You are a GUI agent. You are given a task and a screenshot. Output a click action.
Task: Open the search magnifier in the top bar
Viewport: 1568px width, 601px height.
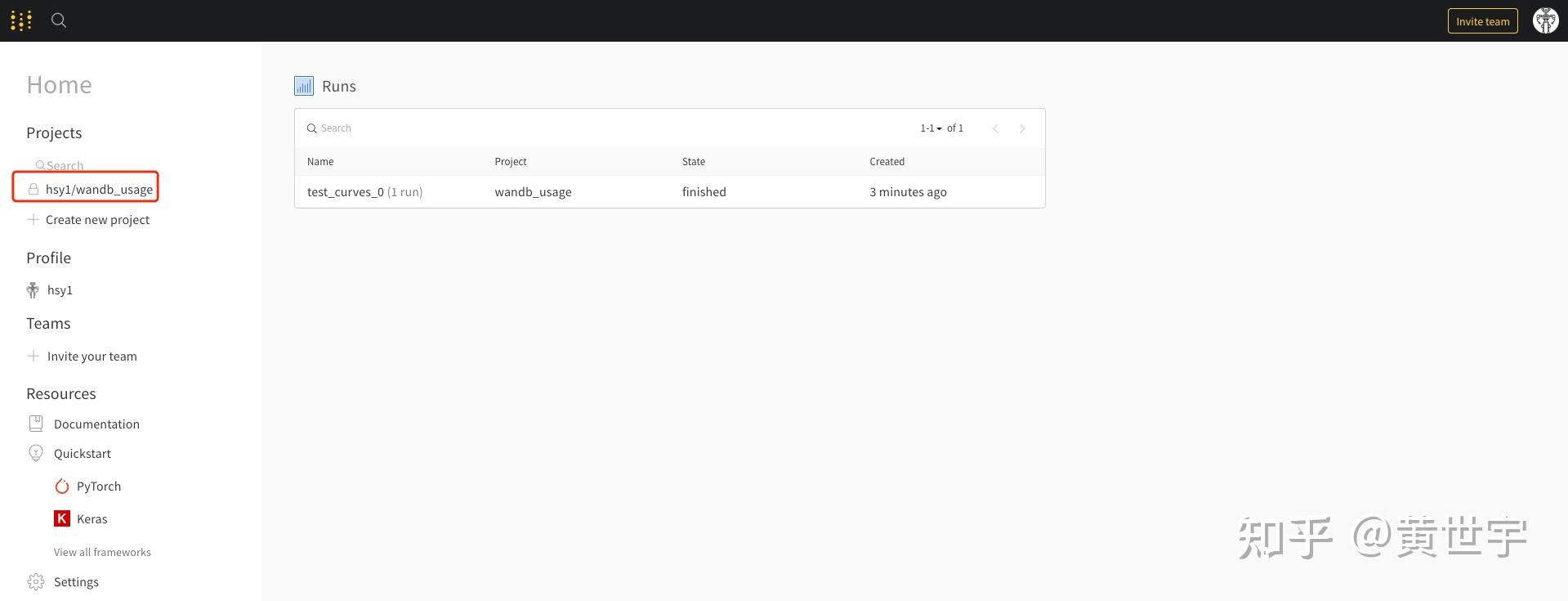click(x=59, y=20)
